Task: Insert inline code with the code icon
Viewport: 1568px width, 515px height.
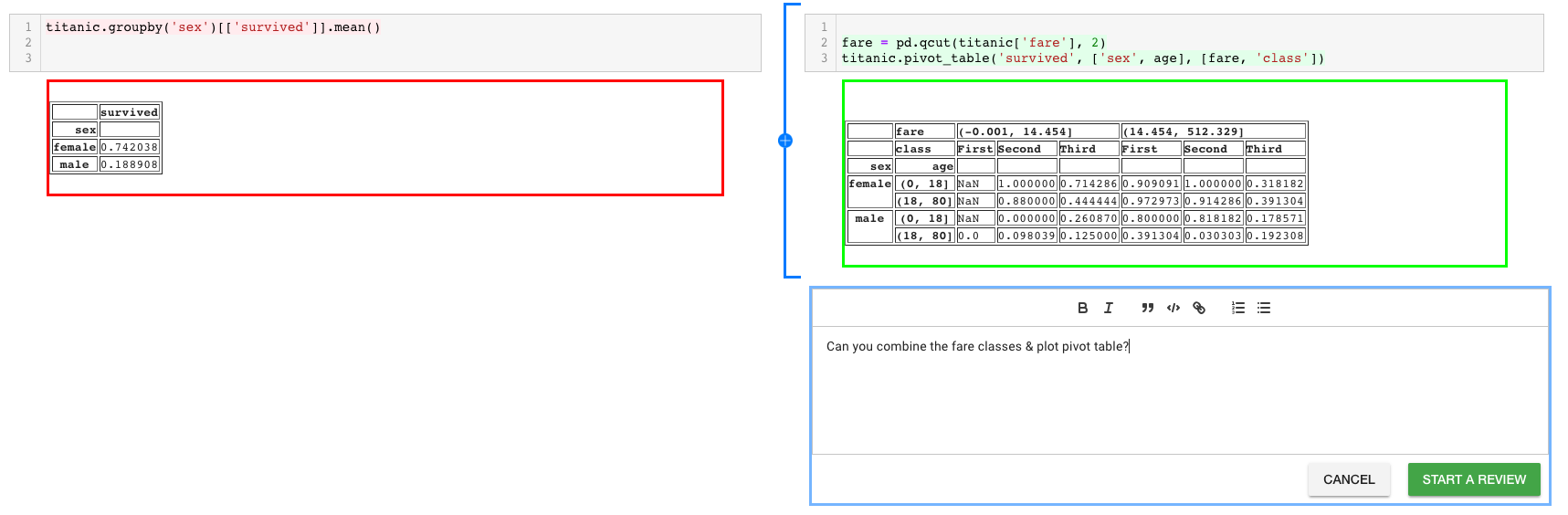Action: pos(1173,308)
